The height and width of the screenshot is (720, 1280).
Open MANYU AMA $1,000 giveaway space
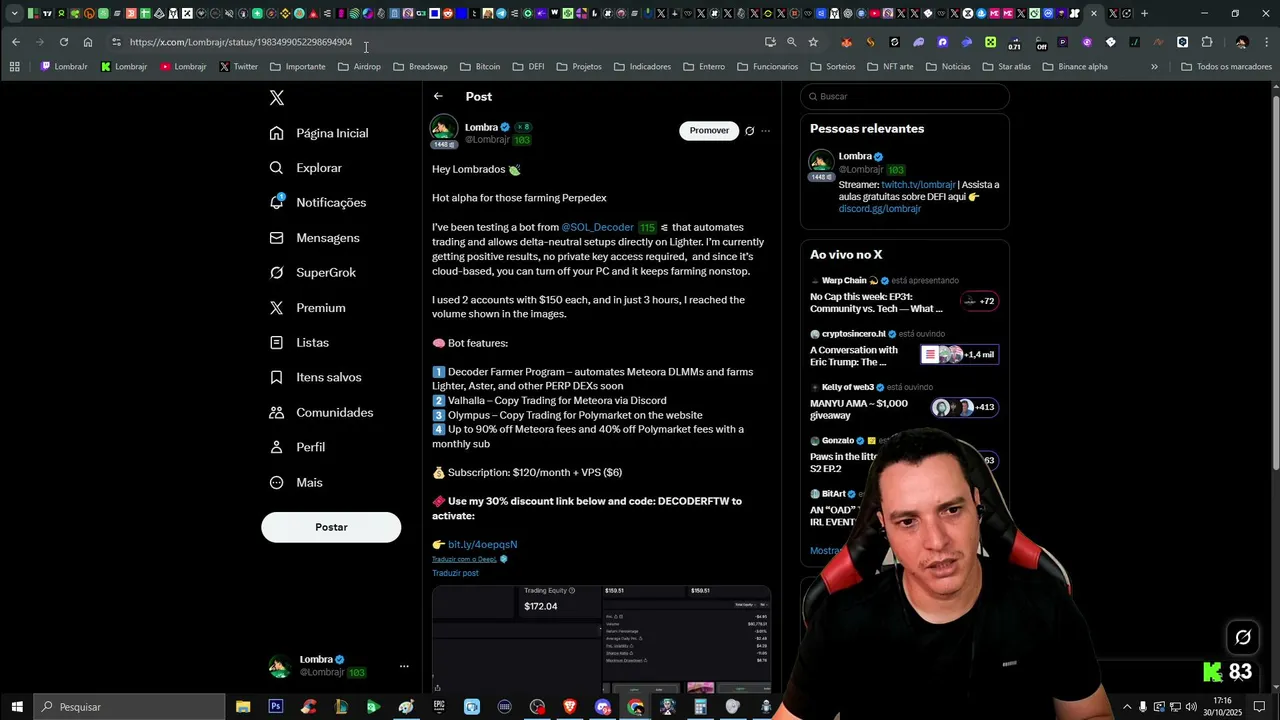(904, 403)
